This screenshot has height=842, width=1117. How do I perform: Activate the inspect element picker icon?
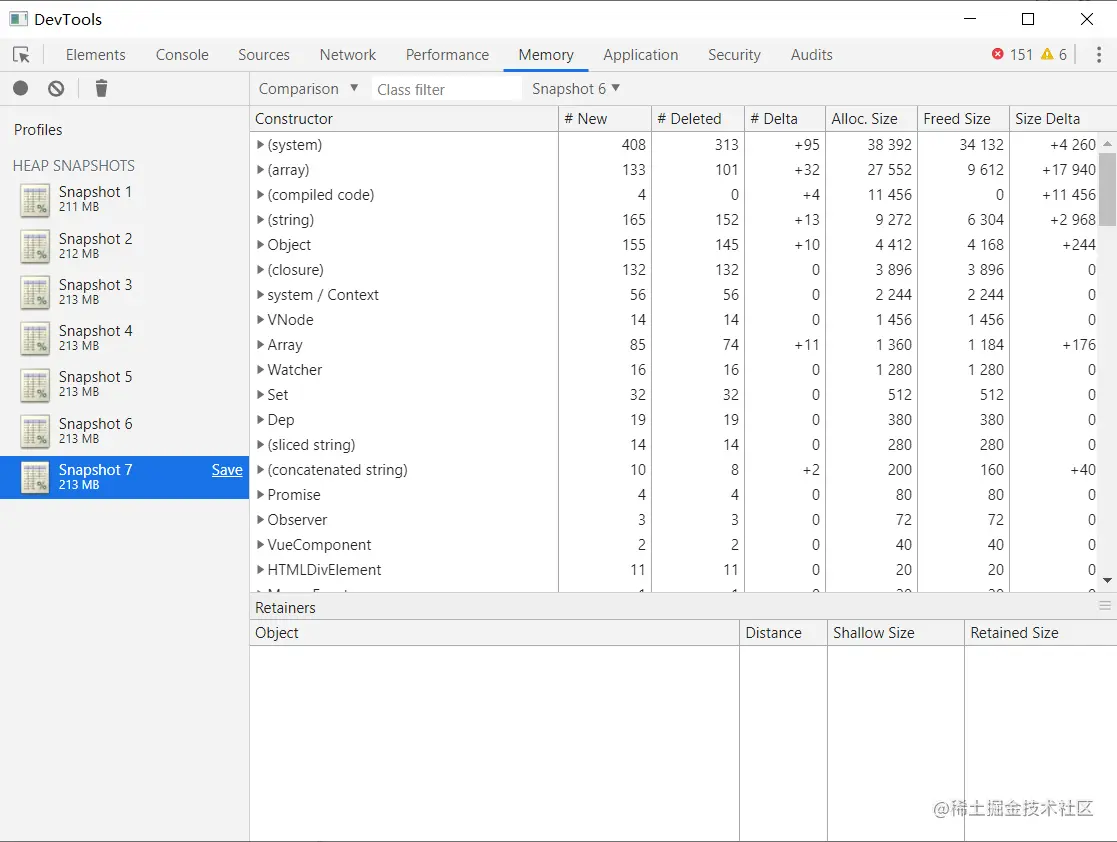pos(21,55)
